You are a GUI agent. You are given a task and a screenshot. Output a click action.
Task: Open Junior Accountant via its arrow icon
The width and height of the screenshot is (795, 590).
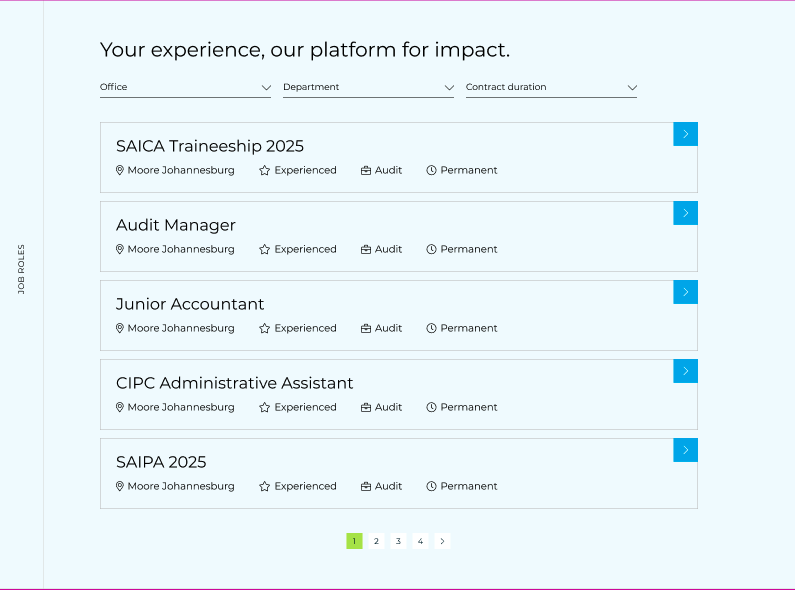click(685, 292)
